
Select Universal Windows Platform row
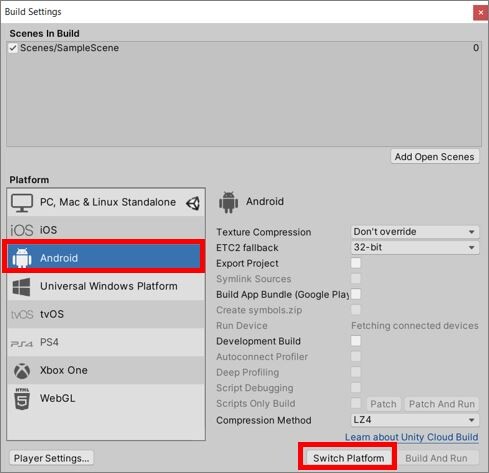(106, 286)
